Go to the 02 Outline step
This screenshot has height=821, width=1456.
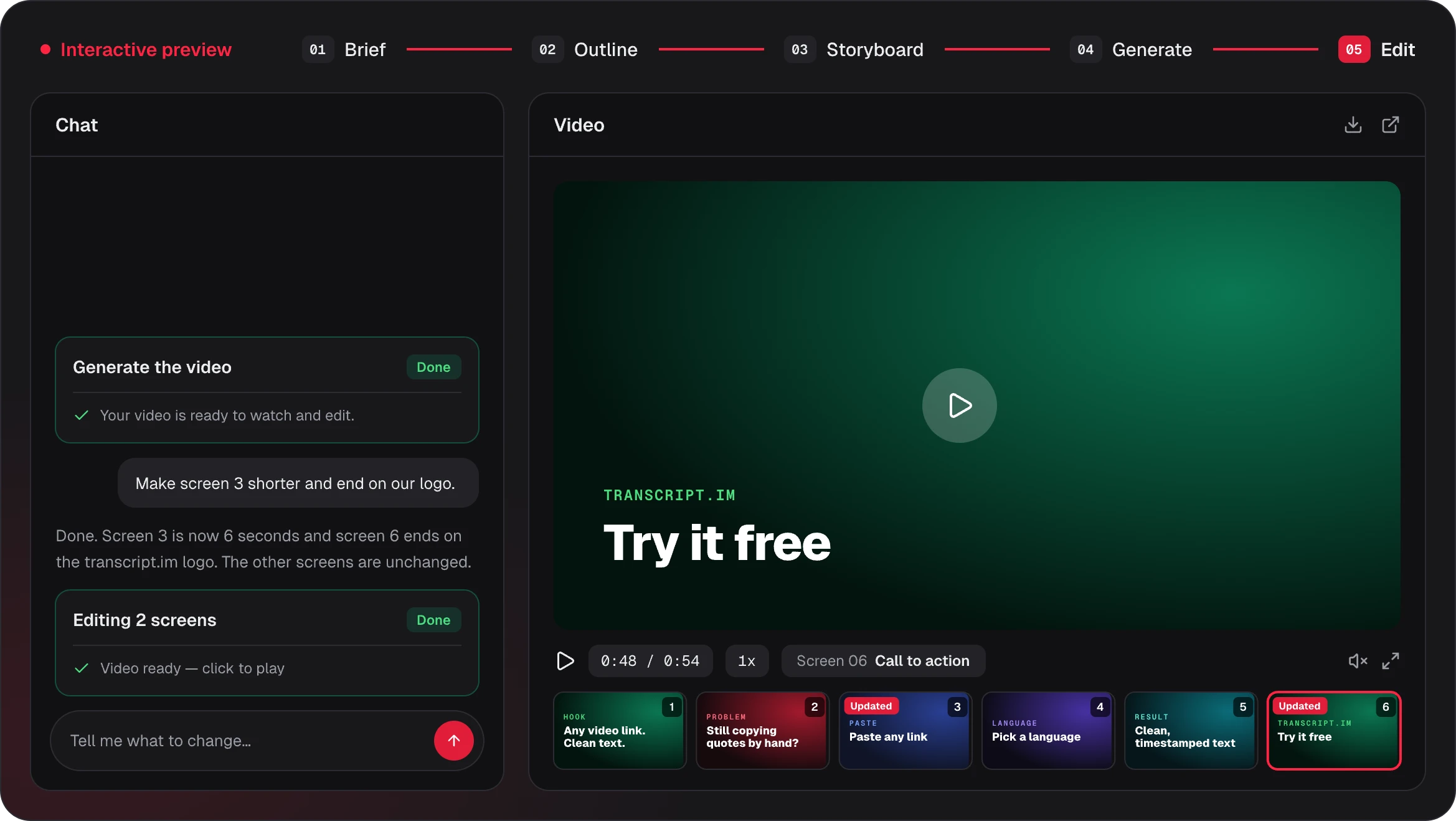[x=585, y=49]
